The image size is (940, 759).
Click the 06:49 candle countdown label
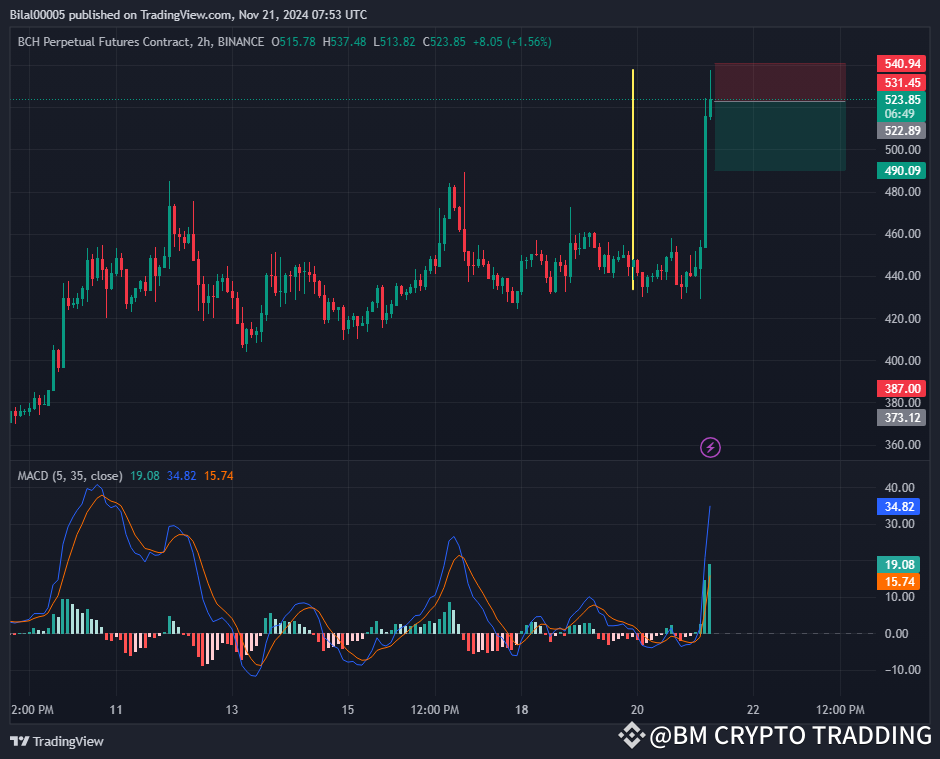point(901,114)
